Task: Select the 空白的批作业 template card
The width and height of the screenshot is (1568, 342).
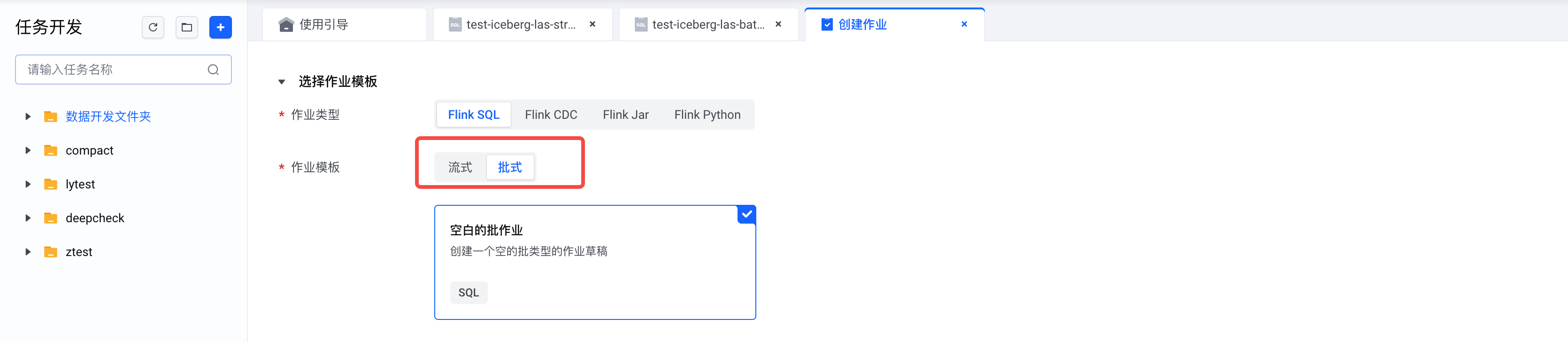Action: [595, 262]
